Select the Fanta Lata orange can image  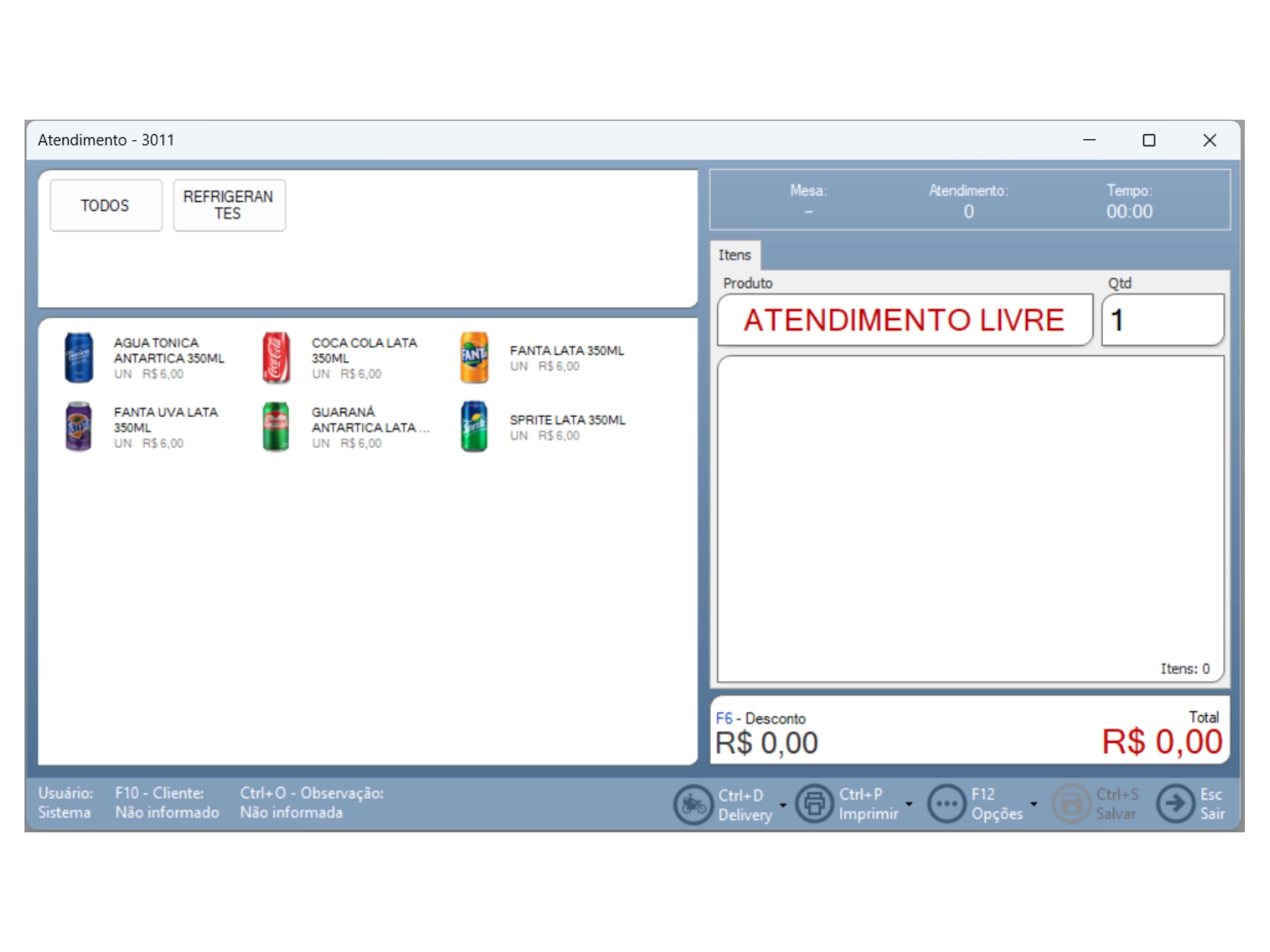coord(474,358)
